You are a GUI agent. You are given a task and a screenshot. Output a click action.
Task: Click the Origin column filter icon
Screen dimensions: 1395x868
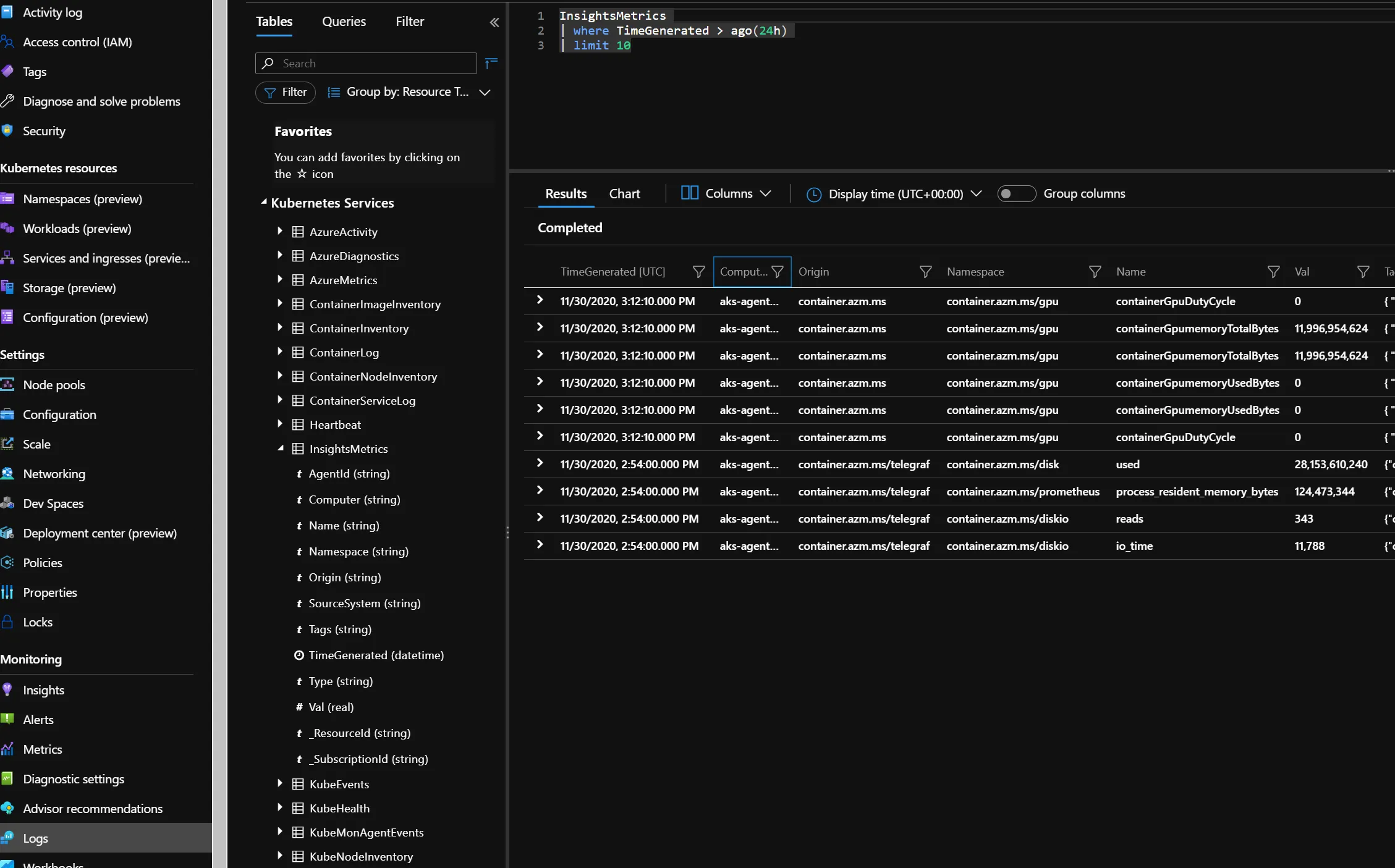pos(925,272)
